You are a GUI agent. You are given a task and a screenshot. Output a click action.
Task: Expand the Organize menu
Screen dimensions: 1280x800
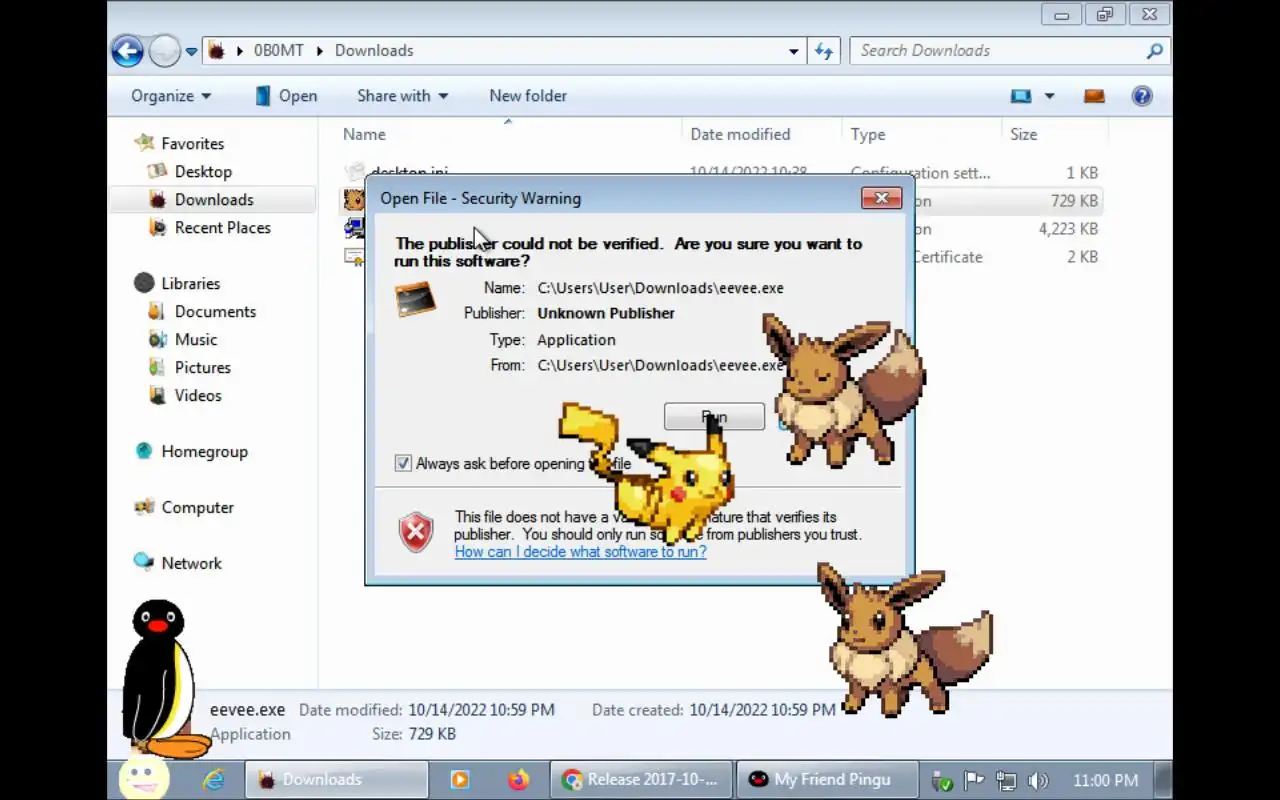[x=171, y=96]
